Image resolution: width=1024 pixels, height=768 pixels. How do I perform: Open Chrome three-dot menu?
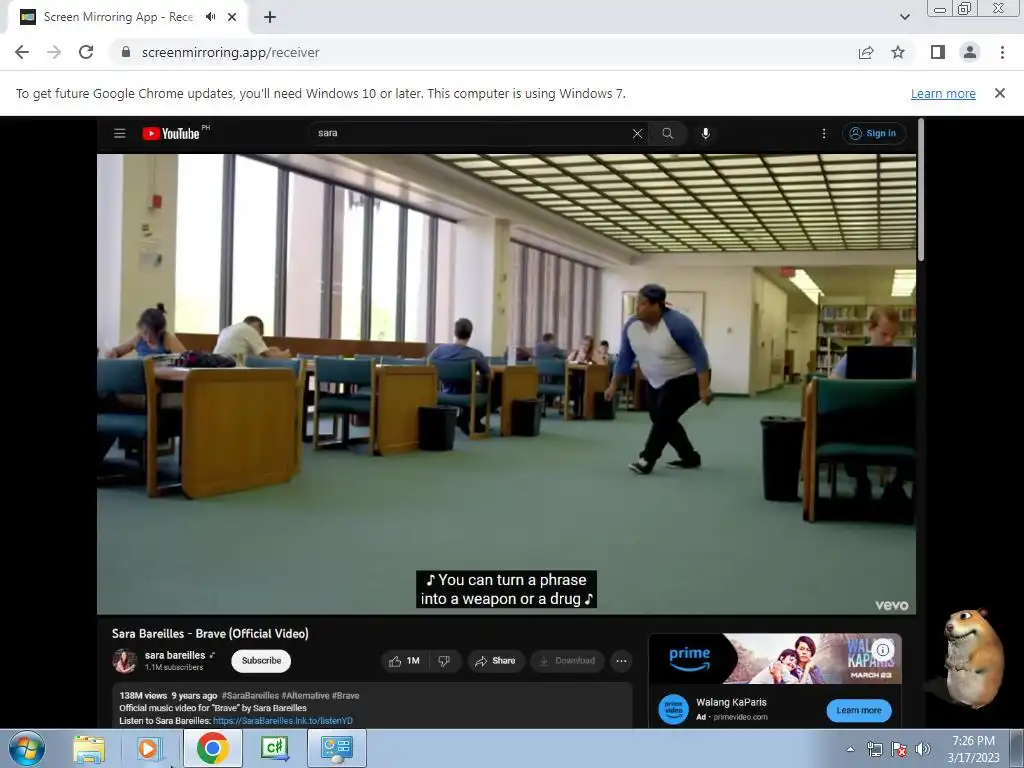click(x=1002, y=52)
